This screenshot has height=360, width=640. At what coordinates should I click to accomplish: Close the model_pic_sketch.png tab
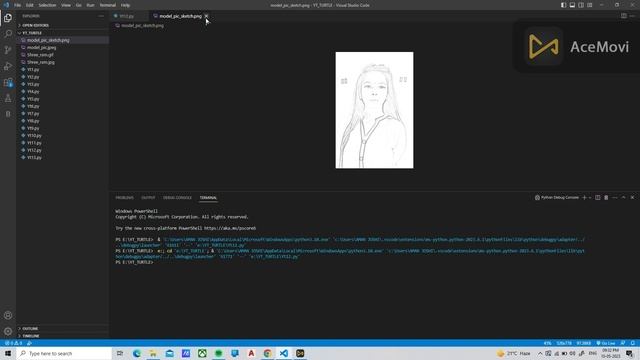[x=207, y=16]
